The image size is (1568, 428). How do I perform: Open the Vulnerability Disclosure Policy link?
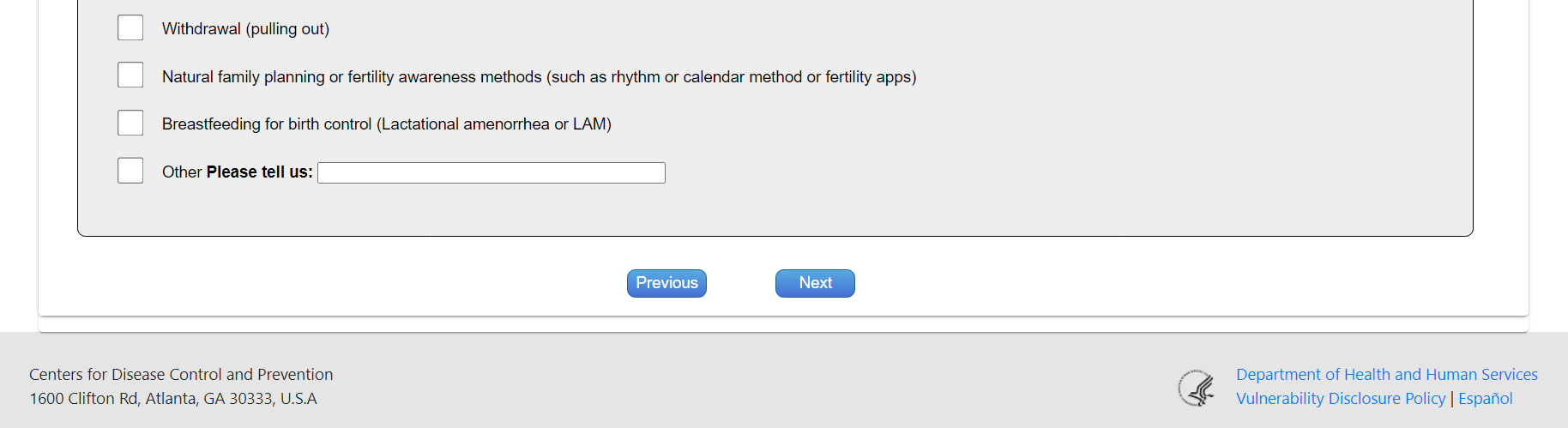[1340, 399]
